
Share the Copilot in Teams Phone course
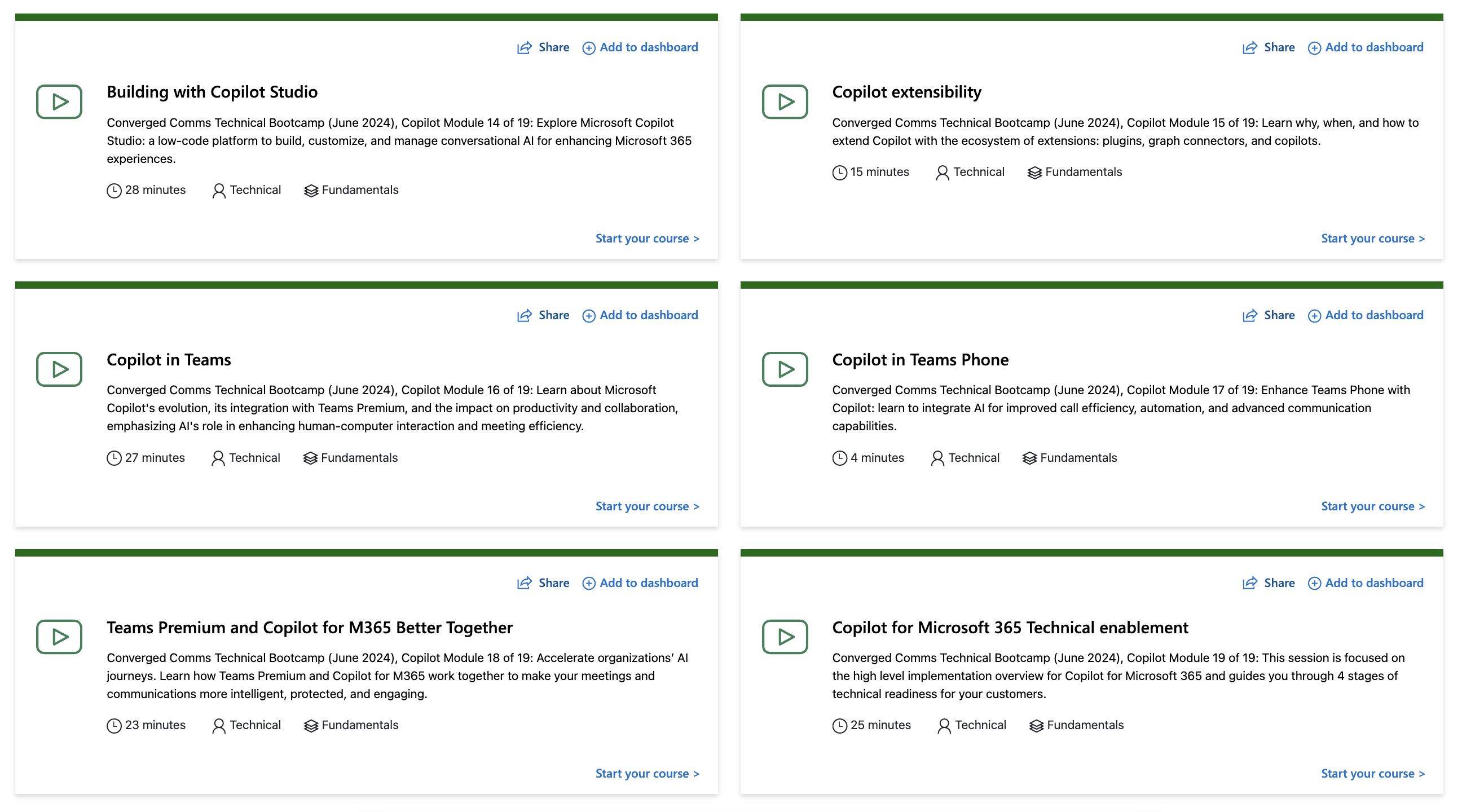[x=1269, y=315]
